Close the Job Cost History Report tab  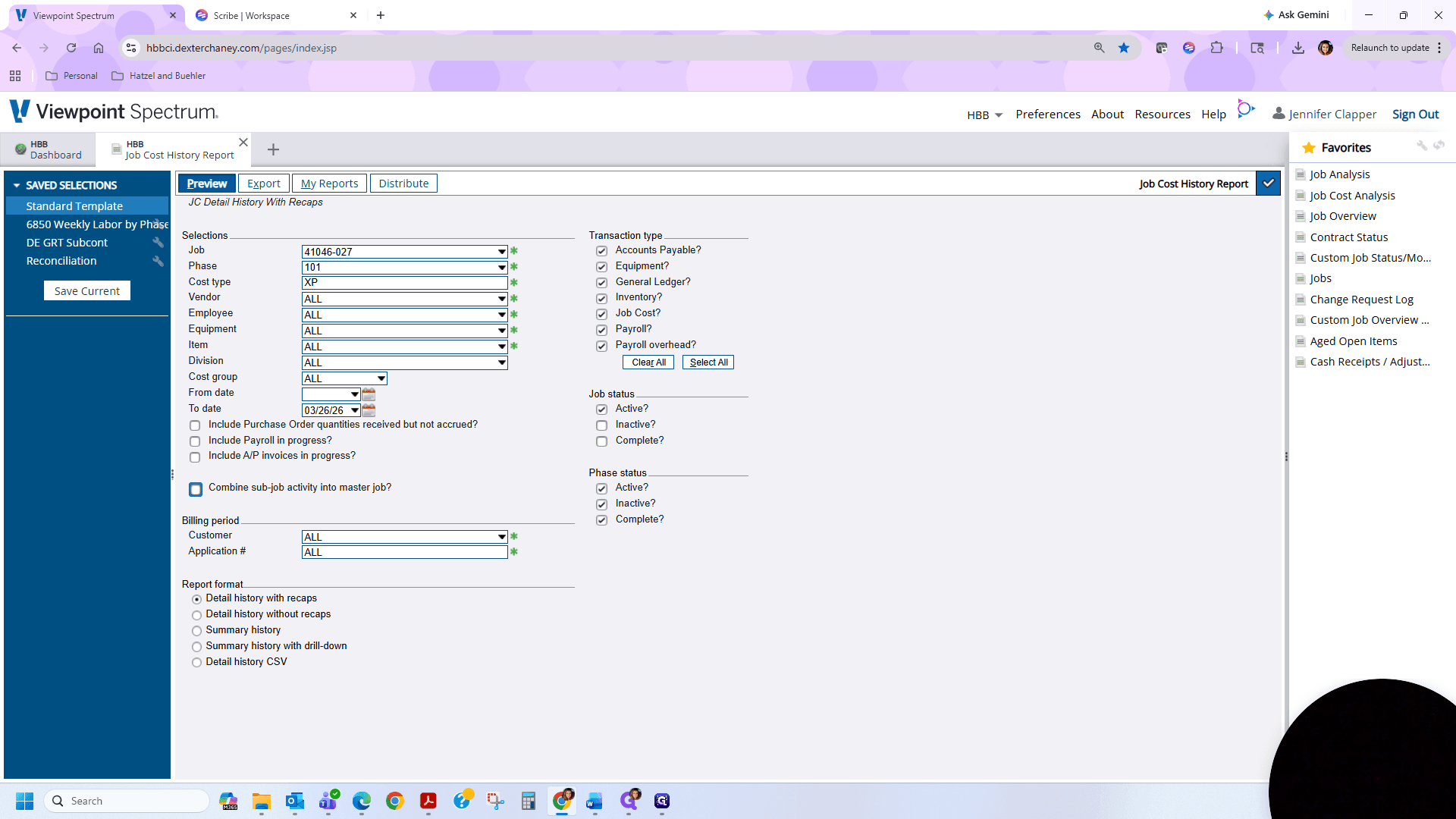pyautogui.click(x=243, y=143)
